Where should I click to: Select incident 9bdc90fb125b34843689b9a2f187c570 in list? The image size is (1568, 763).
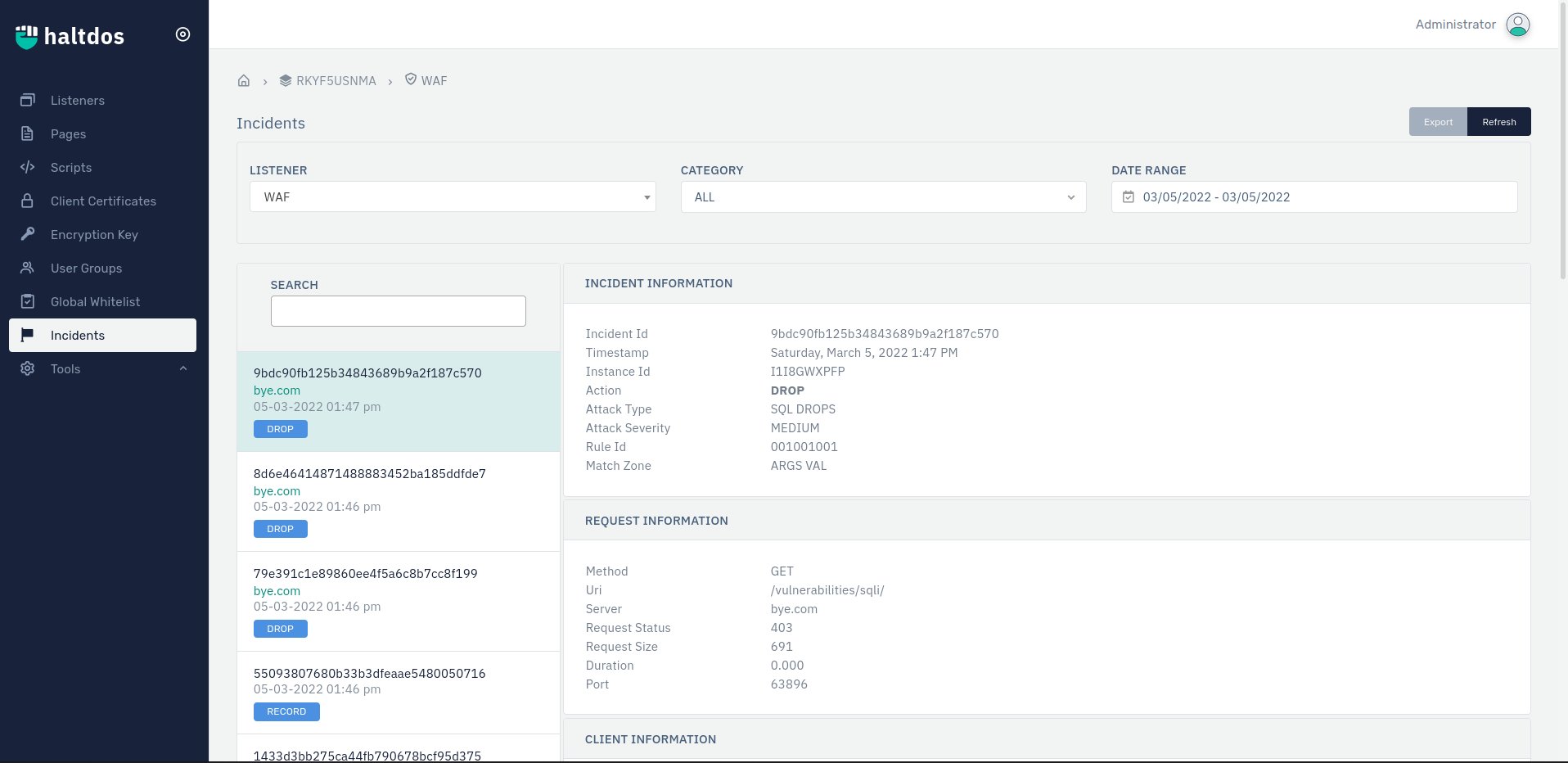click(x=399, y=401)
